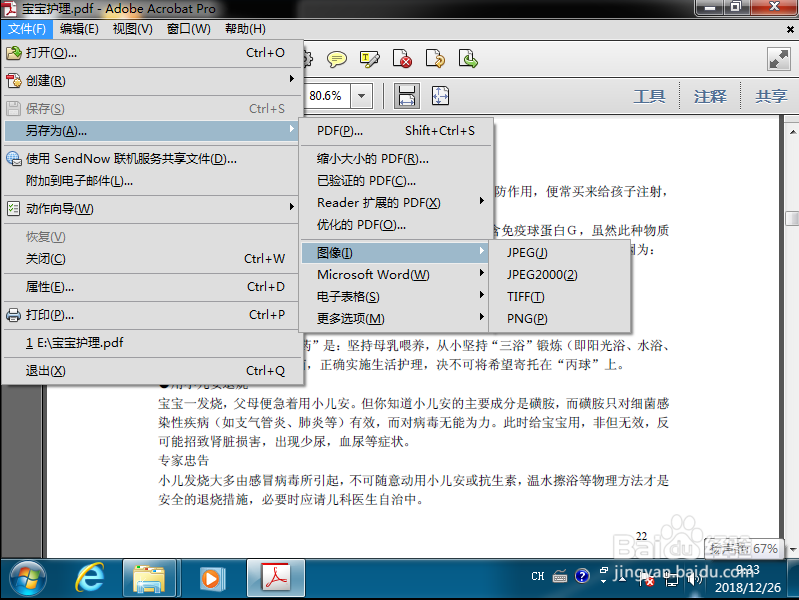Open the Windows Start button
Image resolution: width=799 pixels, height=600 pixels.
click(28, 579)
